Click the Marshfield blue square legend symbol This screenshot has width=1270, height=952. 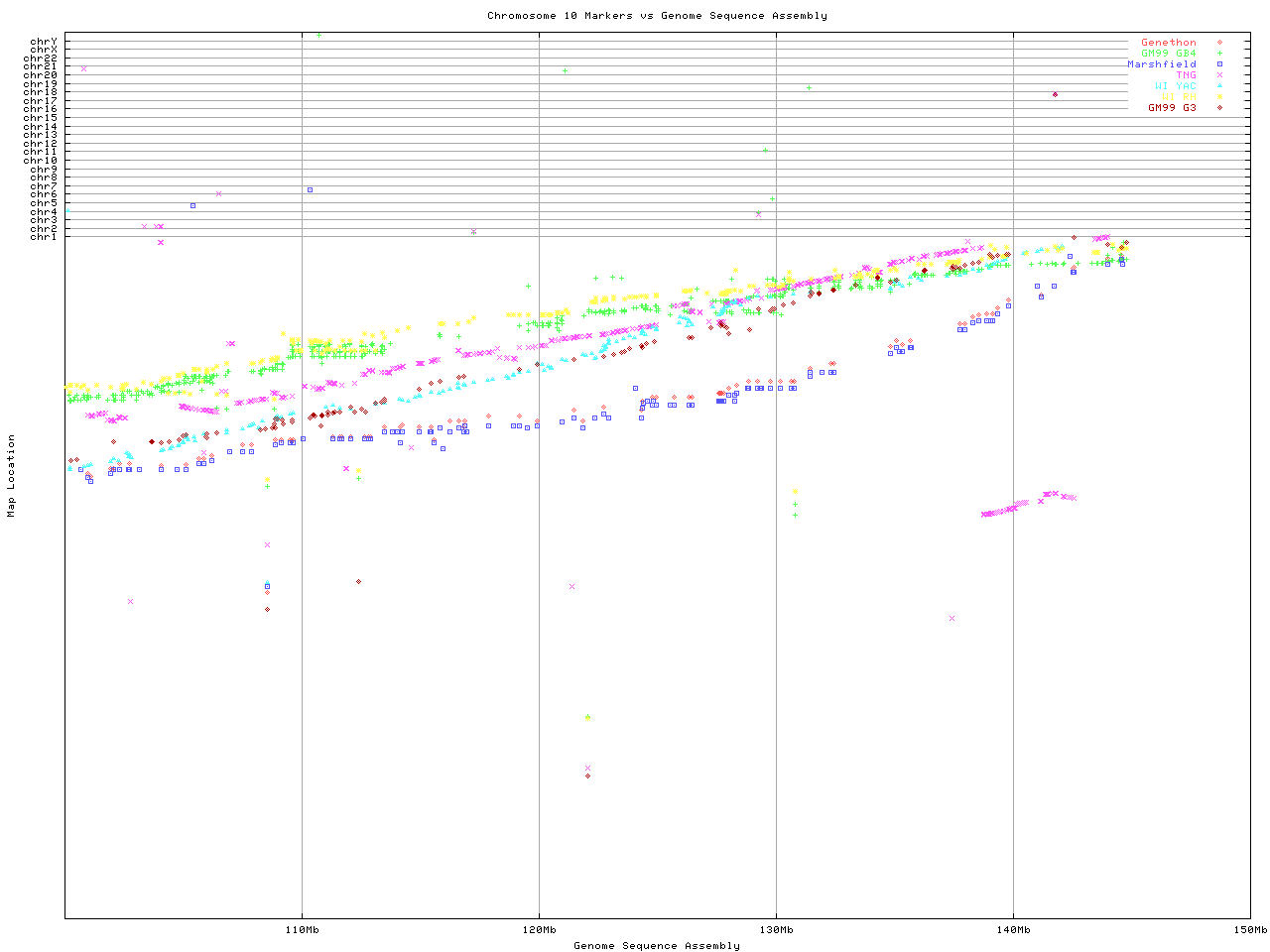pyautogui.click(x=1219, y=64)
